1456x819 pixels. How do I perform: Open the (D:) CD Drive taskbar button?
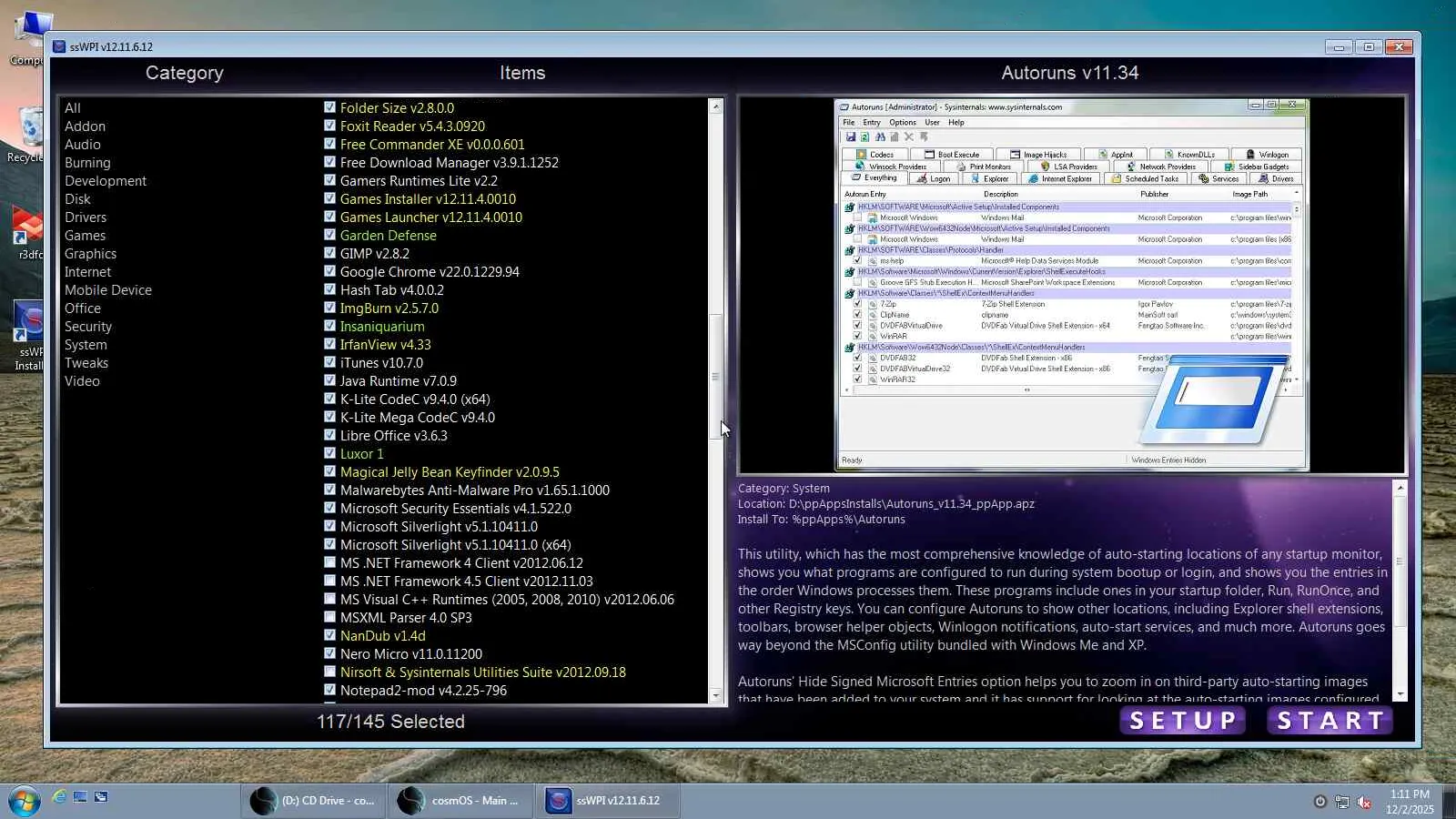pyautogui.click(x=313, y=801)
